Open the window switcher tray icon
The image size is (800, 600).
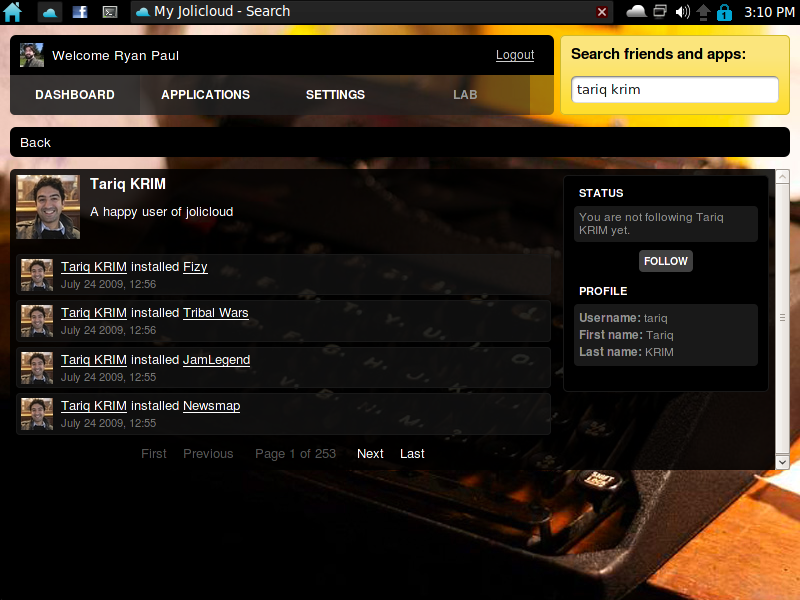click(x=660, y=11)
